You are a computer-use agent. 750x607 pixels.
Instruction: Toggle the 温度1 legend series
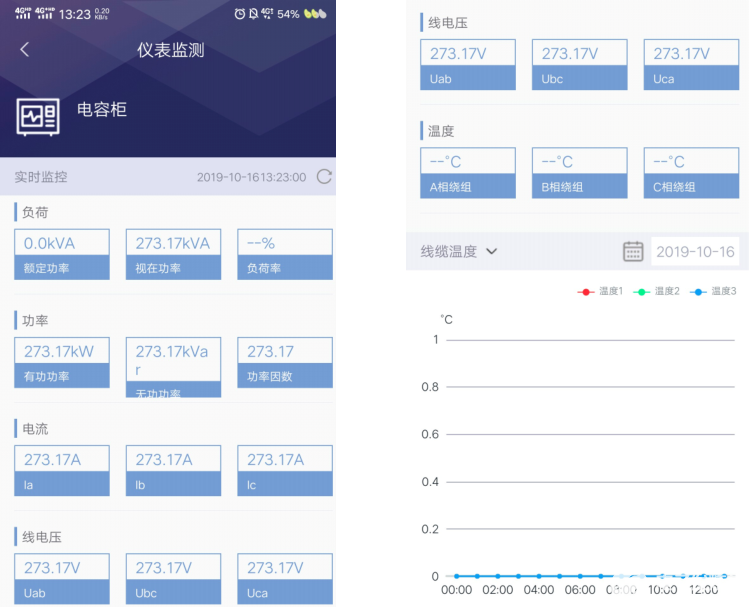coord(600,291)
